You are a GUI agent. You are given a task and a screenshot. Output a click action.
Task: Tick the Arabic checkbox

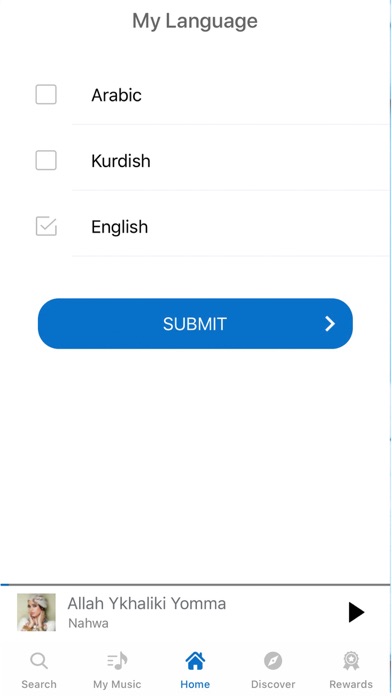click(x=46, y=95)
